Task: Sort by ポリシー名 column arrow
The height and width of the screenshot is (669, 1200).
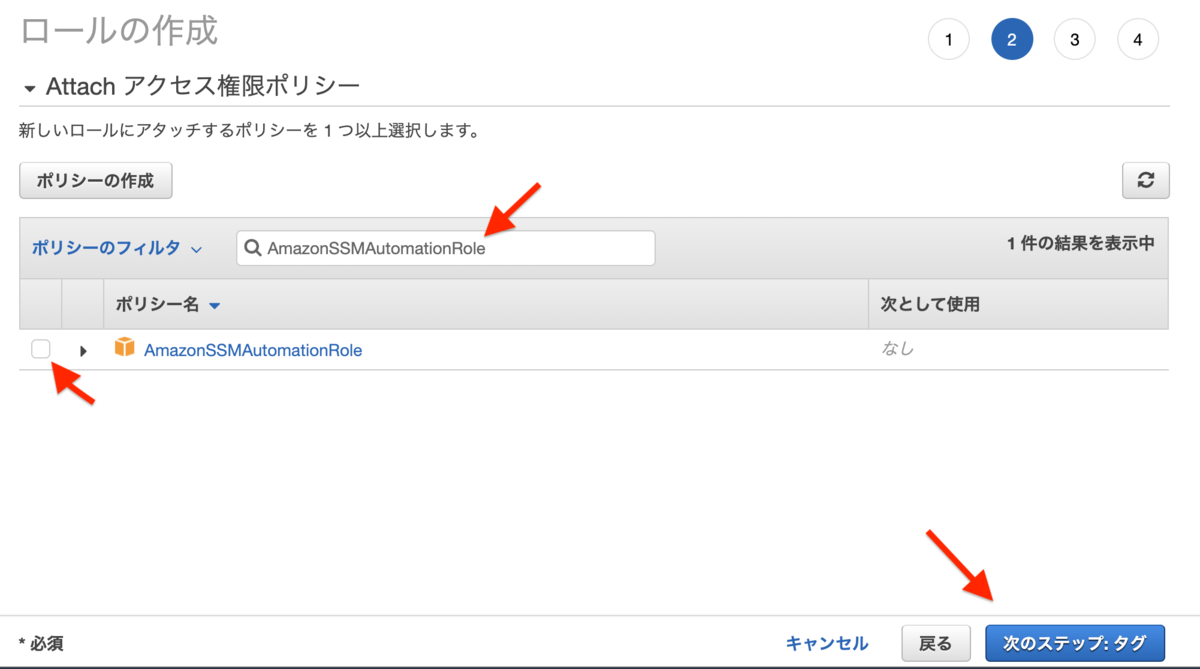Action: (214, 305)
